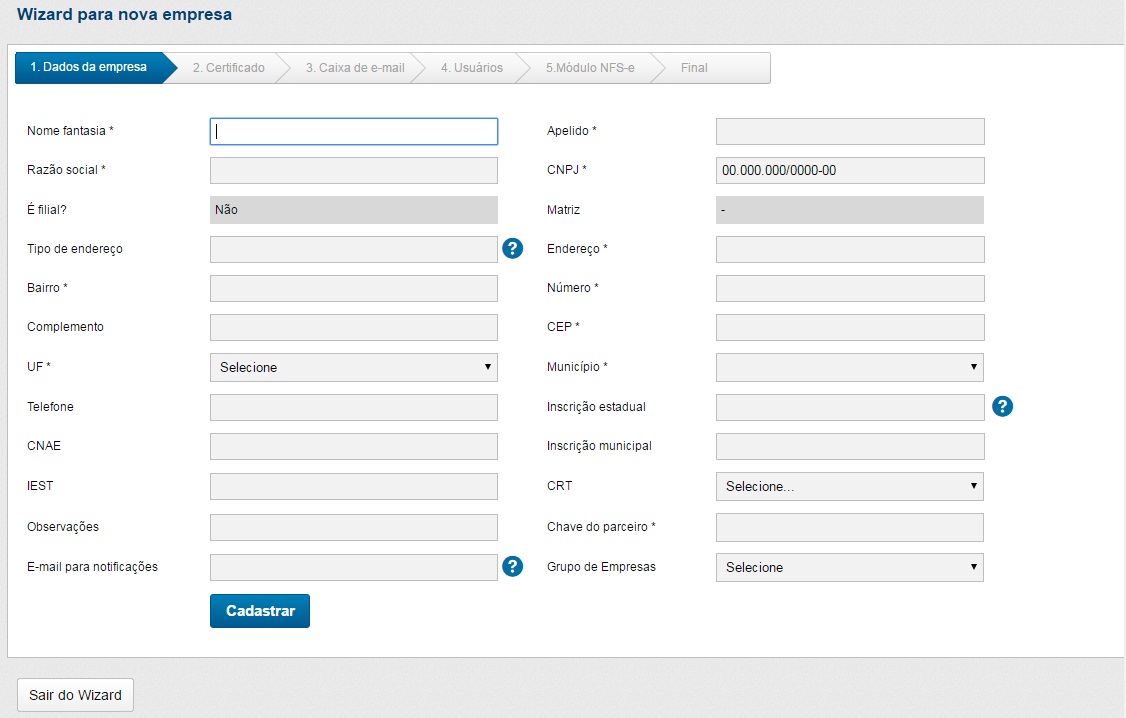Focus the Chave do parceiro field
Screen dimensions: 1126x718
tap(849, 527)
